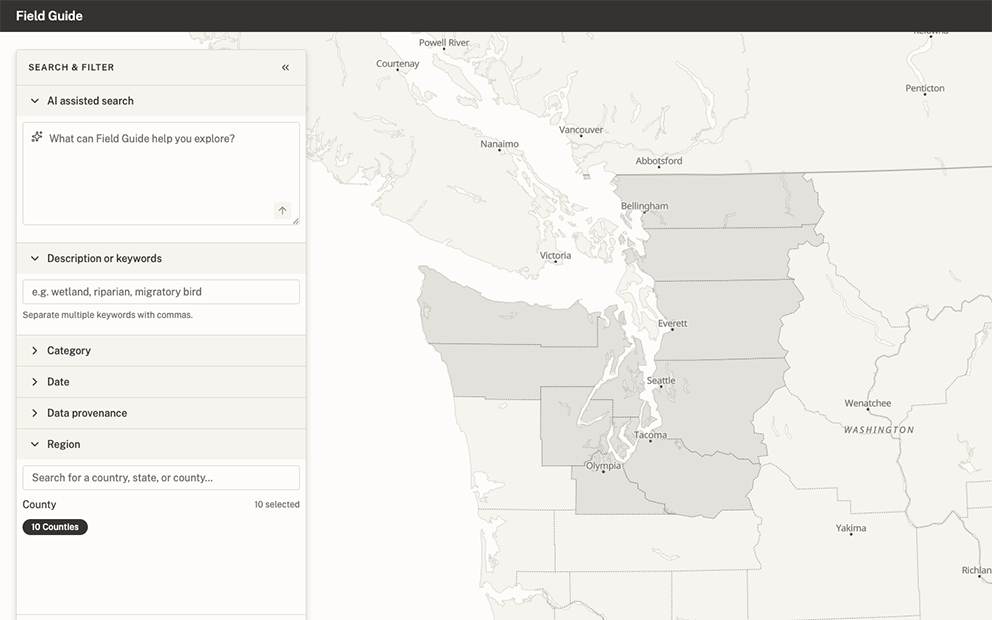Image resolution: width=992 pixels, height=620 pixels.
Task: Click the 10 Counties chip
Action: [55, 527]
